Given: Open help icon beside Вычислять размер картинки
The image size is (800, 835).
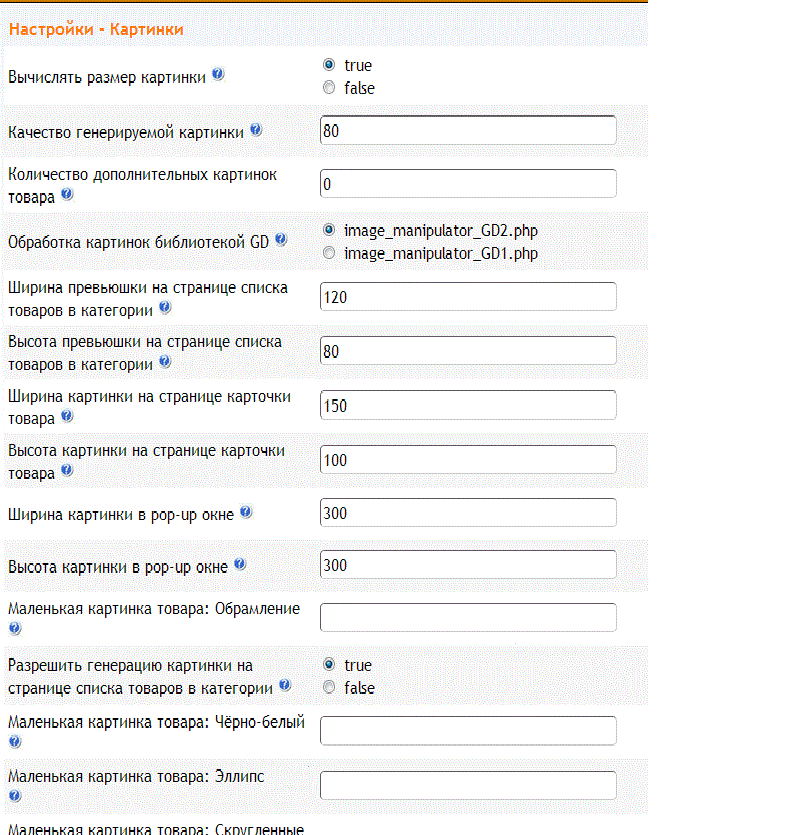Looking at the screenshot, I should (x=218, y=74).
